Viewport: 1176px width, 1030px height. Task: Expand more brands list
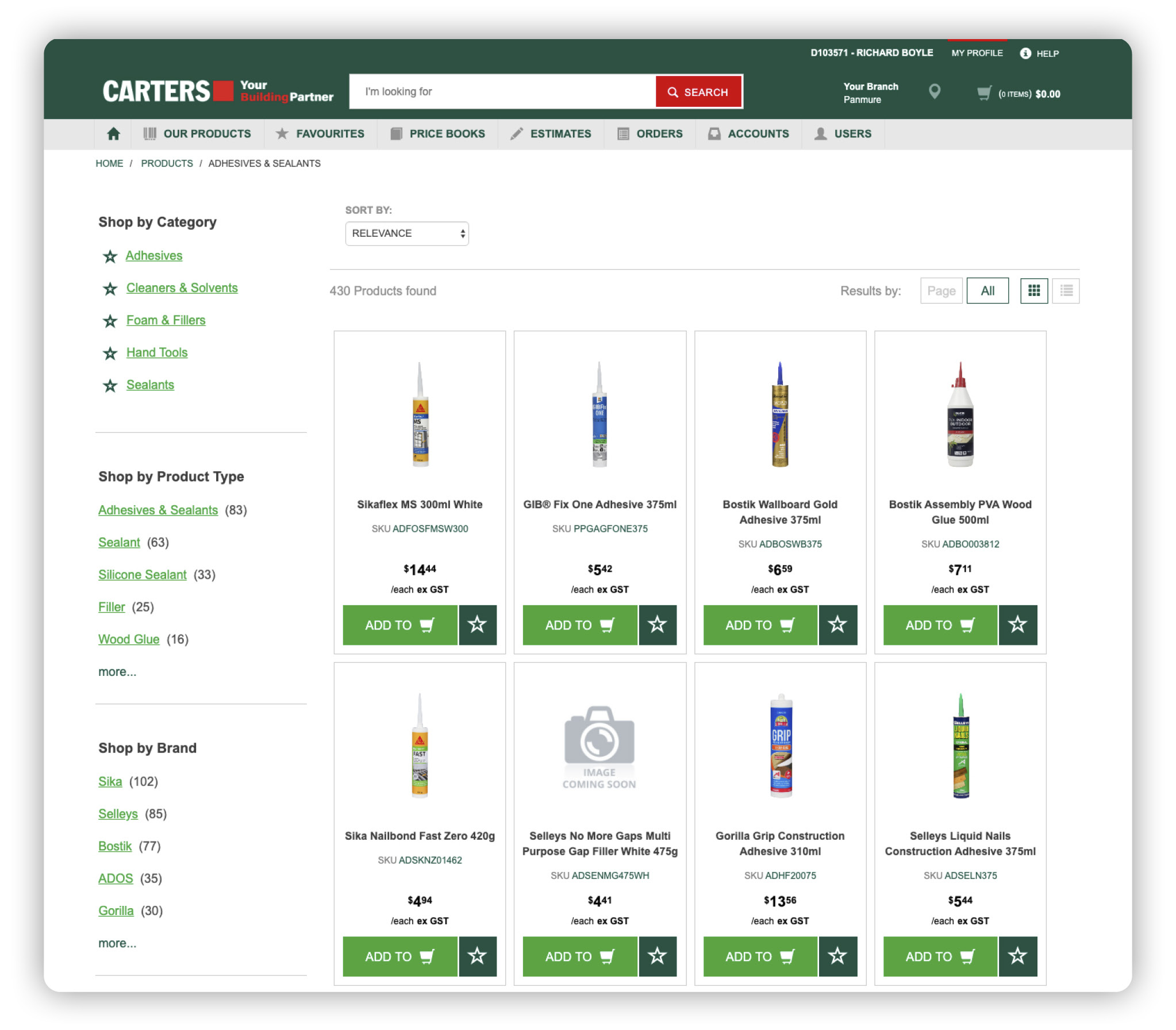click(x=117, y=943)
